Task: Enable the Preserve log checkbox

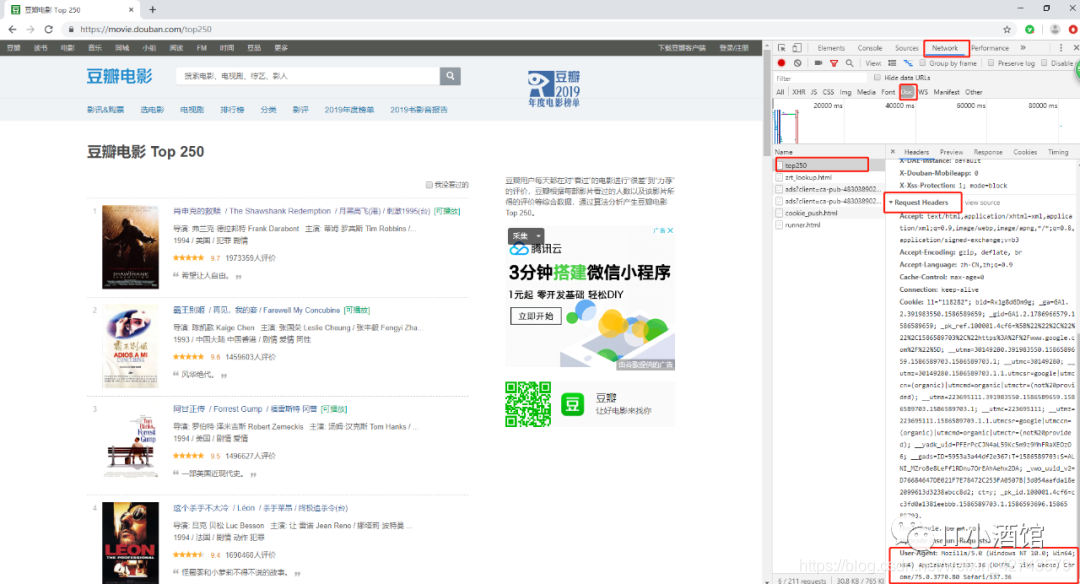Action: 990,63
